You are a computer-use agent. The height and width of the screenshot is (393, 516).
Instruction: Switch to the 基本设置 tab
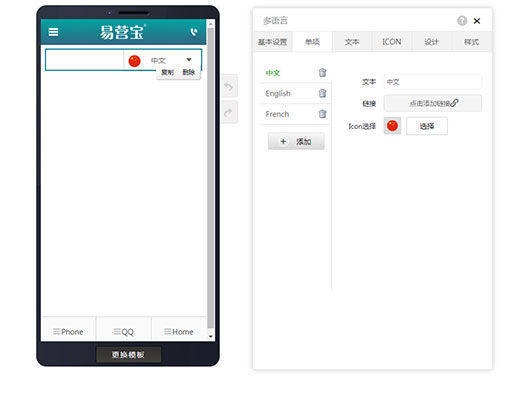272,42
